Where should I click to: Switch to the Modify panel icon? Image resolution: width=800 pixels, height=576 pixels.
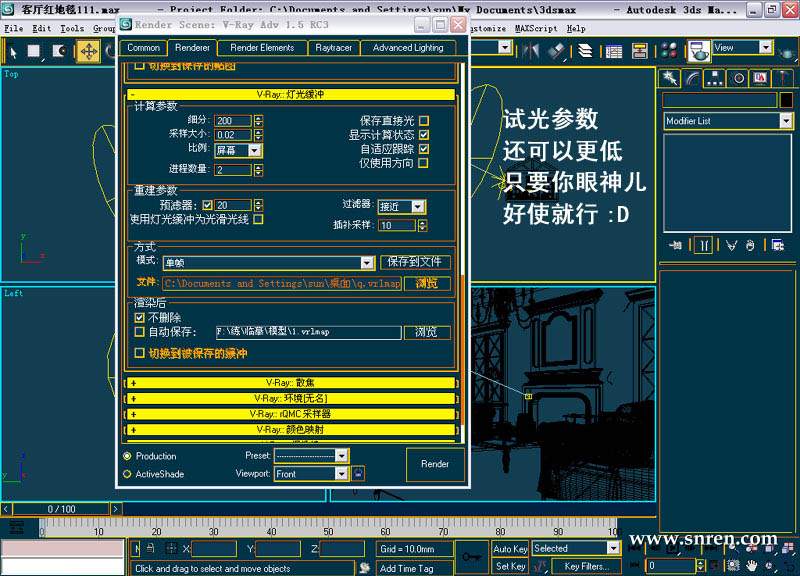tap(692, 79)
